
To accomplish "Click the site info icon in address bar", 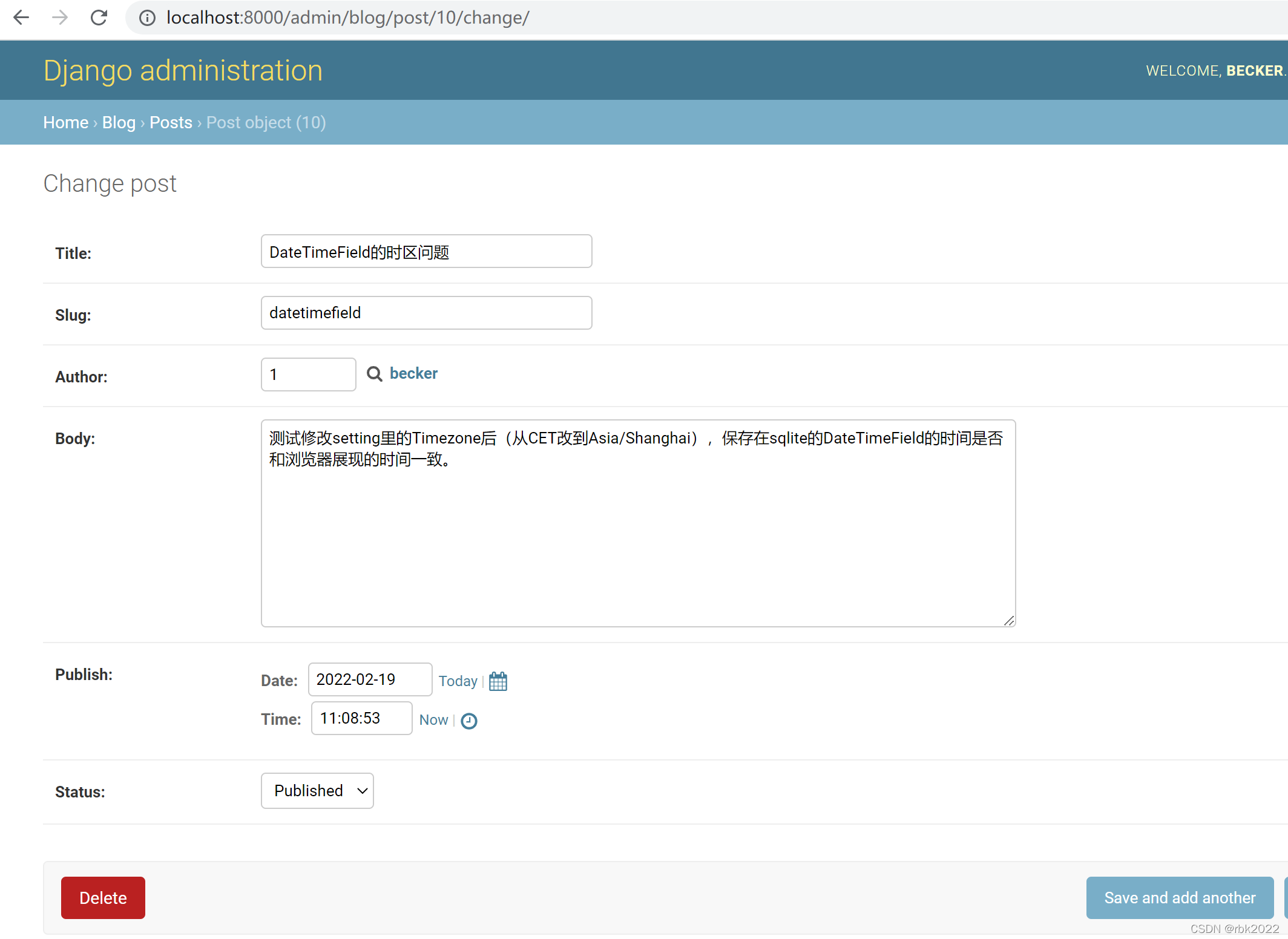I will tap(147, 18).
